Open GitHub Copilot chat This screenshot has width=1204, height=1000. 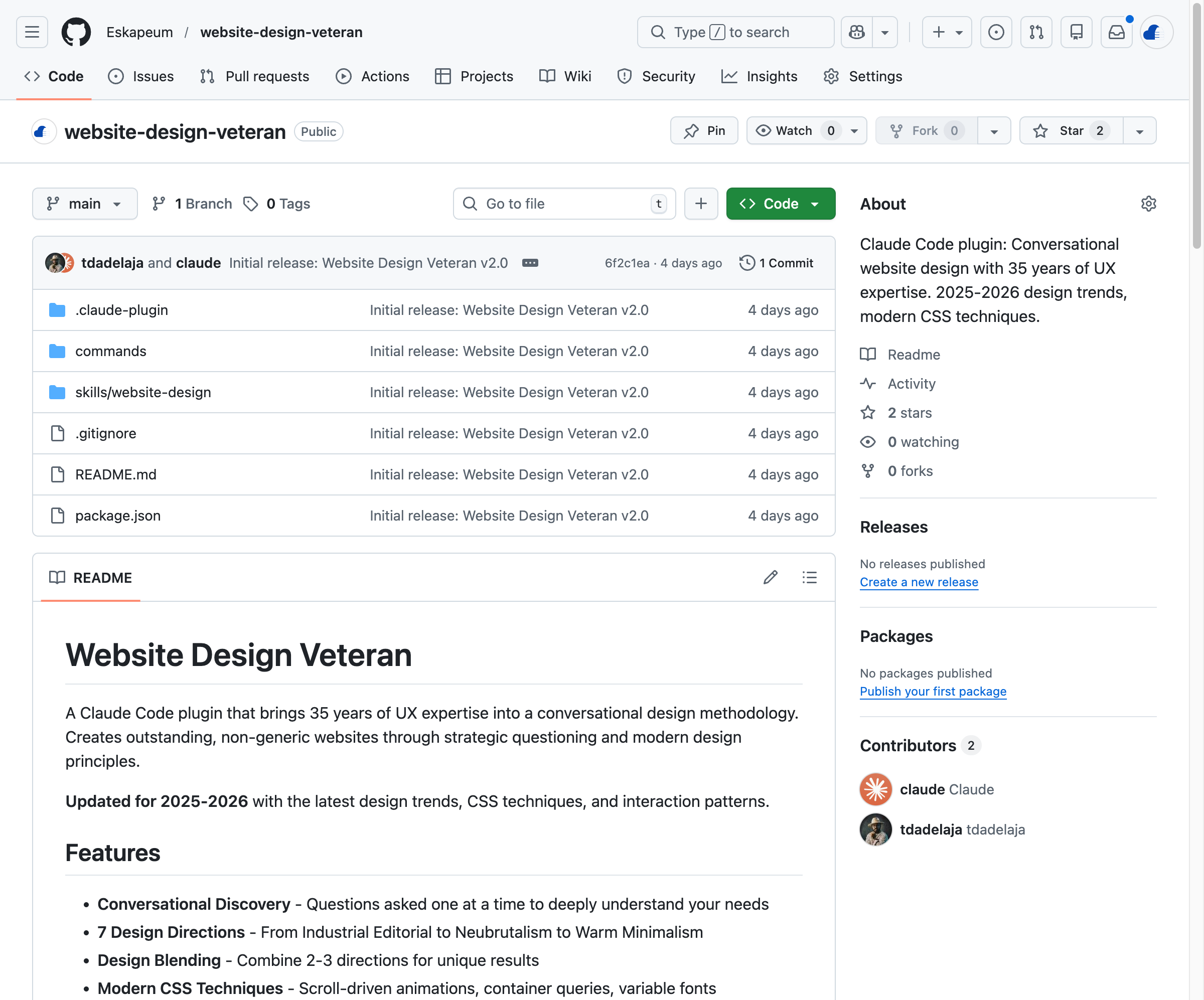(x=856, y=32)
